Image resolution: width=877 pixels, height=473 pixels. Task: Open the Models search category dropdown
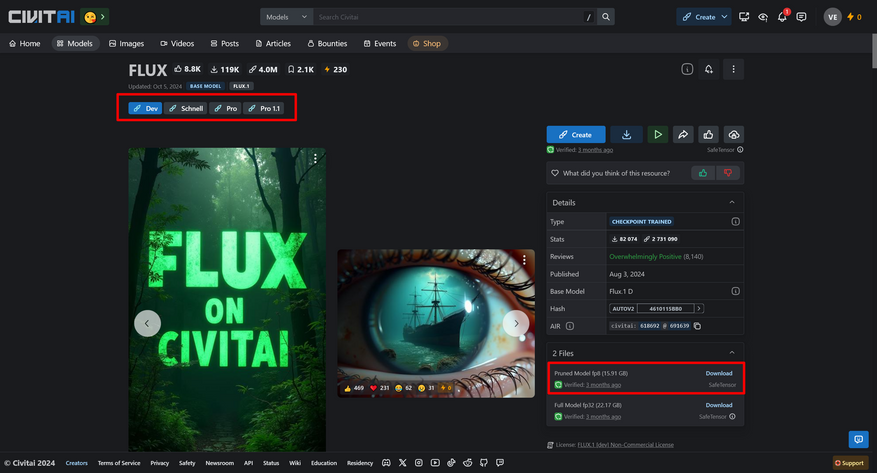point(286,17)
